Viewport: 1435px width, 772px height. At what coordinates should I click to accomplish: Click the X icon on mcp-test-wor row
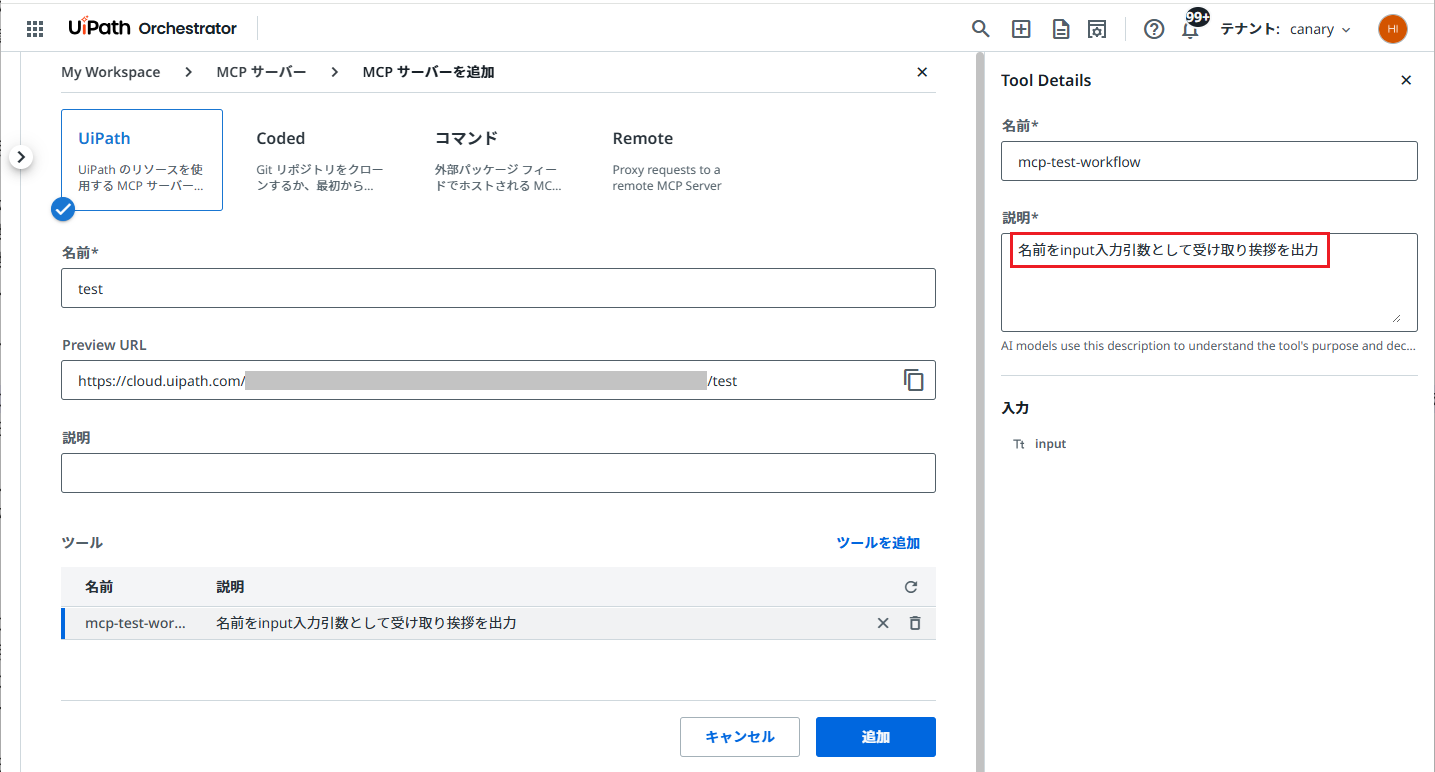click(883, 623)
